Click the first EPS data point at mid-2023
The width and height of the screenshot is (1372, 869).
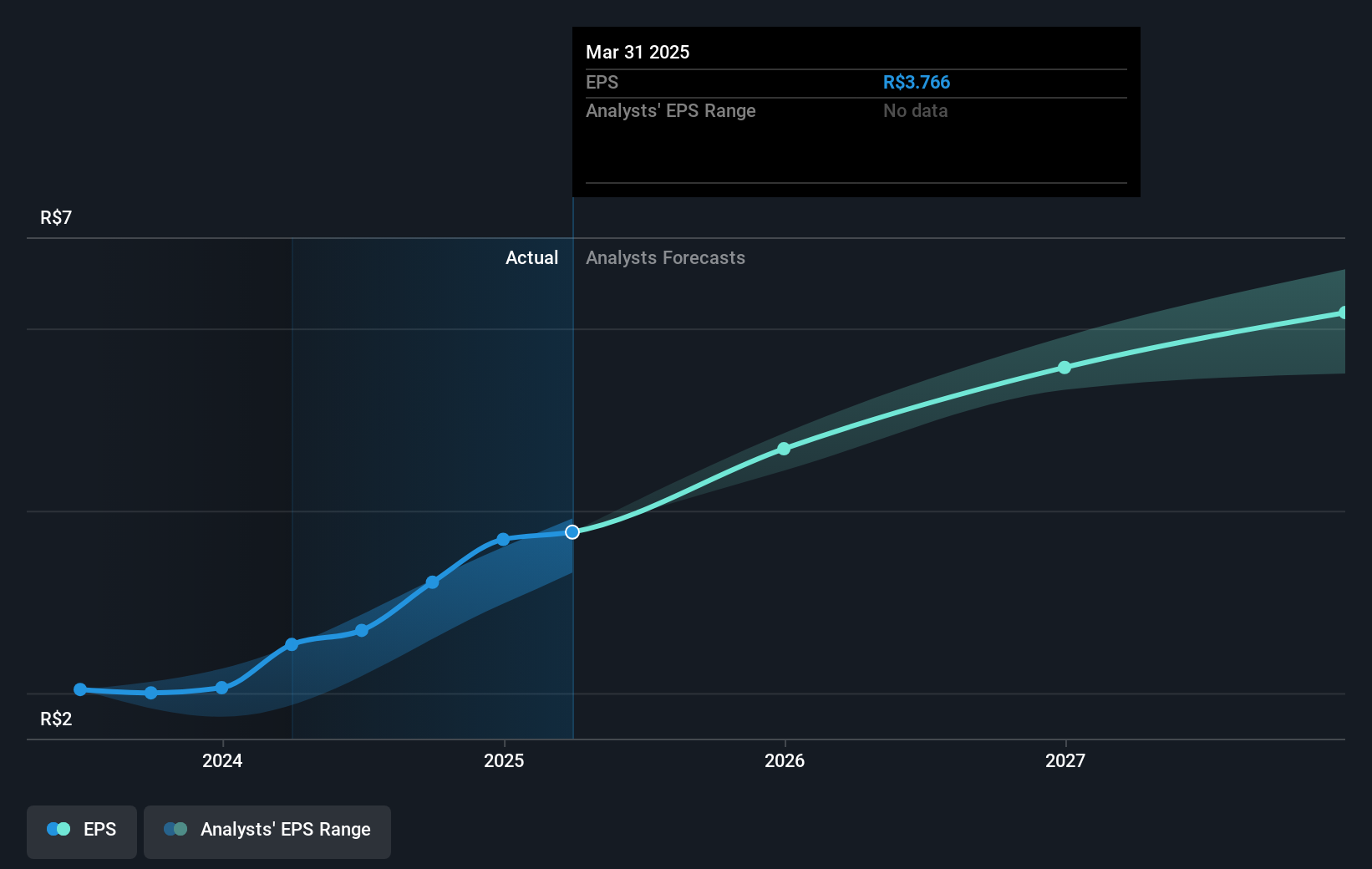point(80,689)
